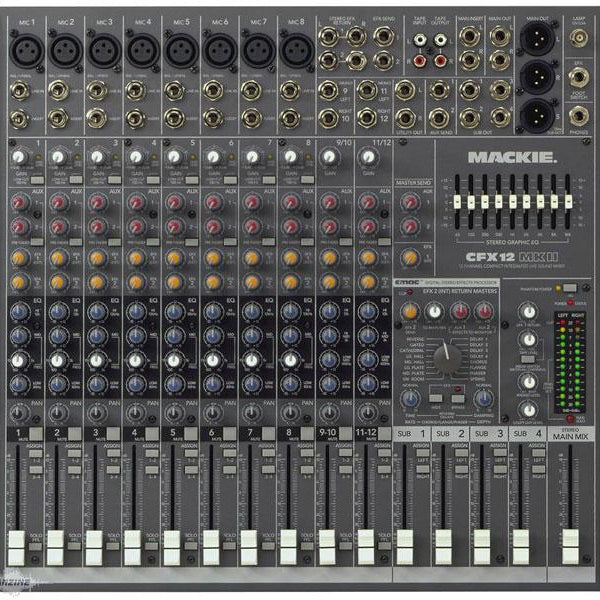The width and height of the screenshot is (600, 600).
Task: Toggle the pre-fader button on channel 4
Action: (153, 242)
